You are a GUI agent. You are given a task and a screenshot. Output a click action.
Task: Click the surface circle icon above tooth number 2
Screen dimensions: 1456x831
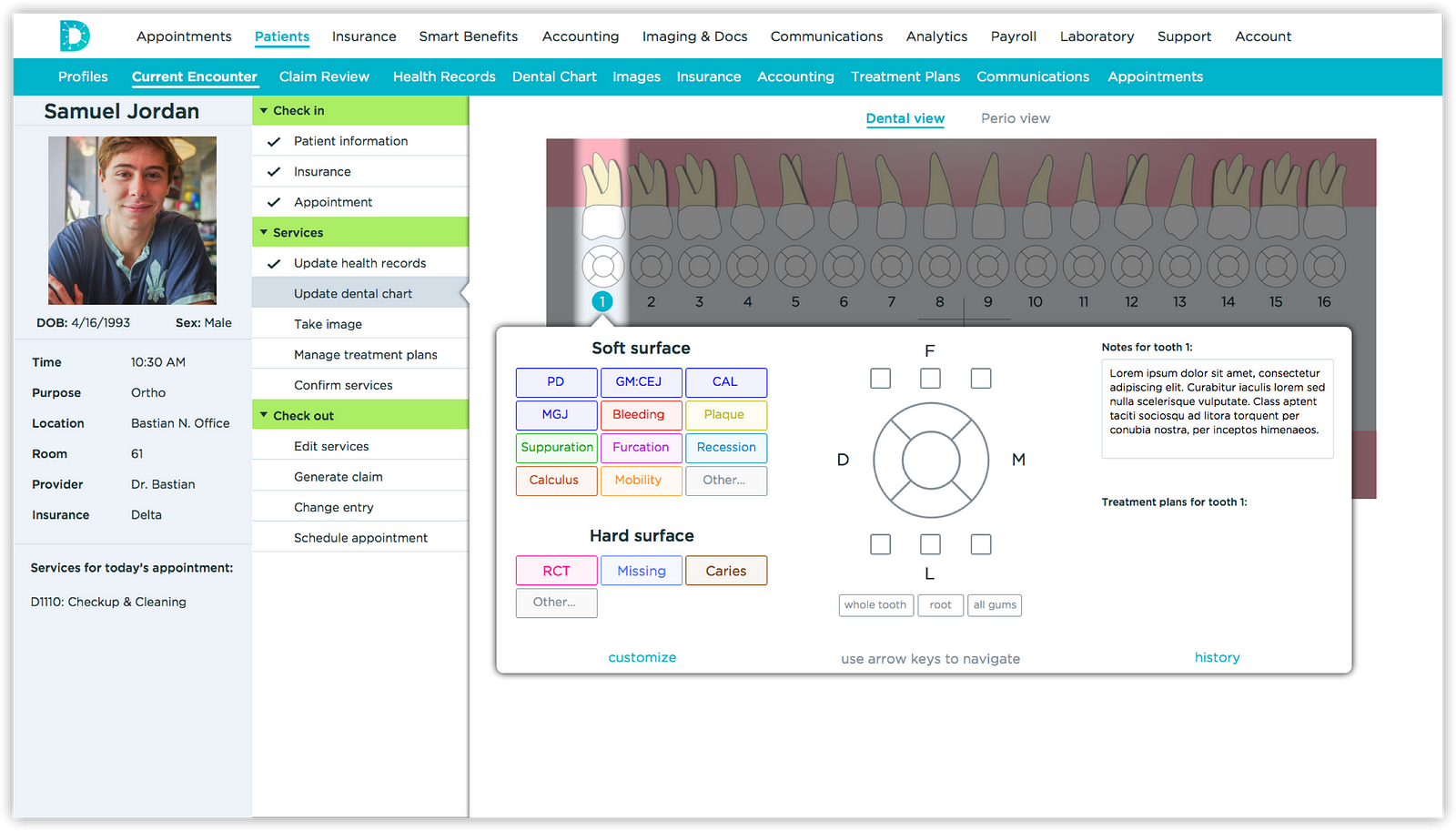651,267
